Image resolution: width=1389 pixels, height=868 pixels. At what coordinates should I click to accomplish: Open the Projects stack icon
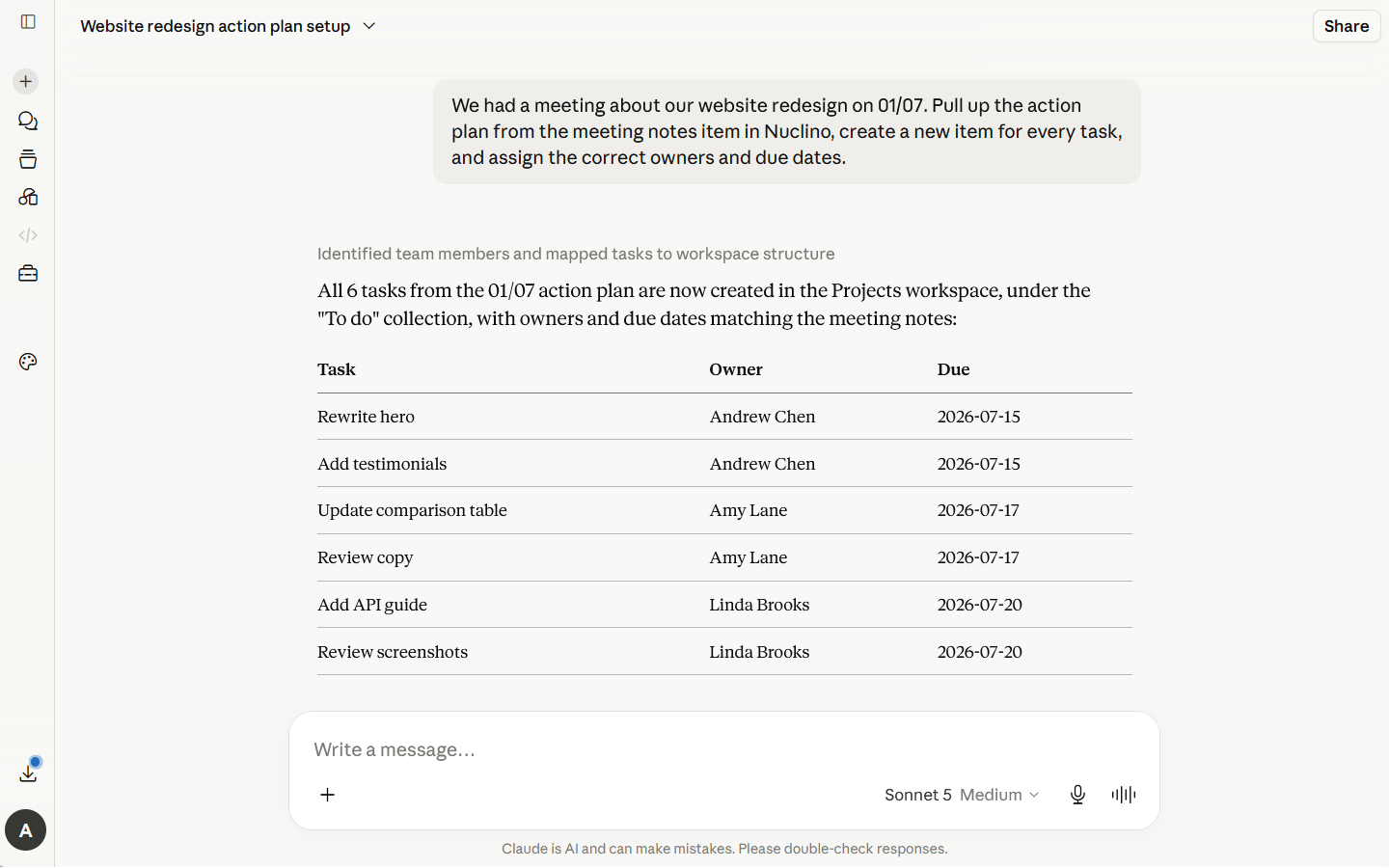(x=28, y=159)
